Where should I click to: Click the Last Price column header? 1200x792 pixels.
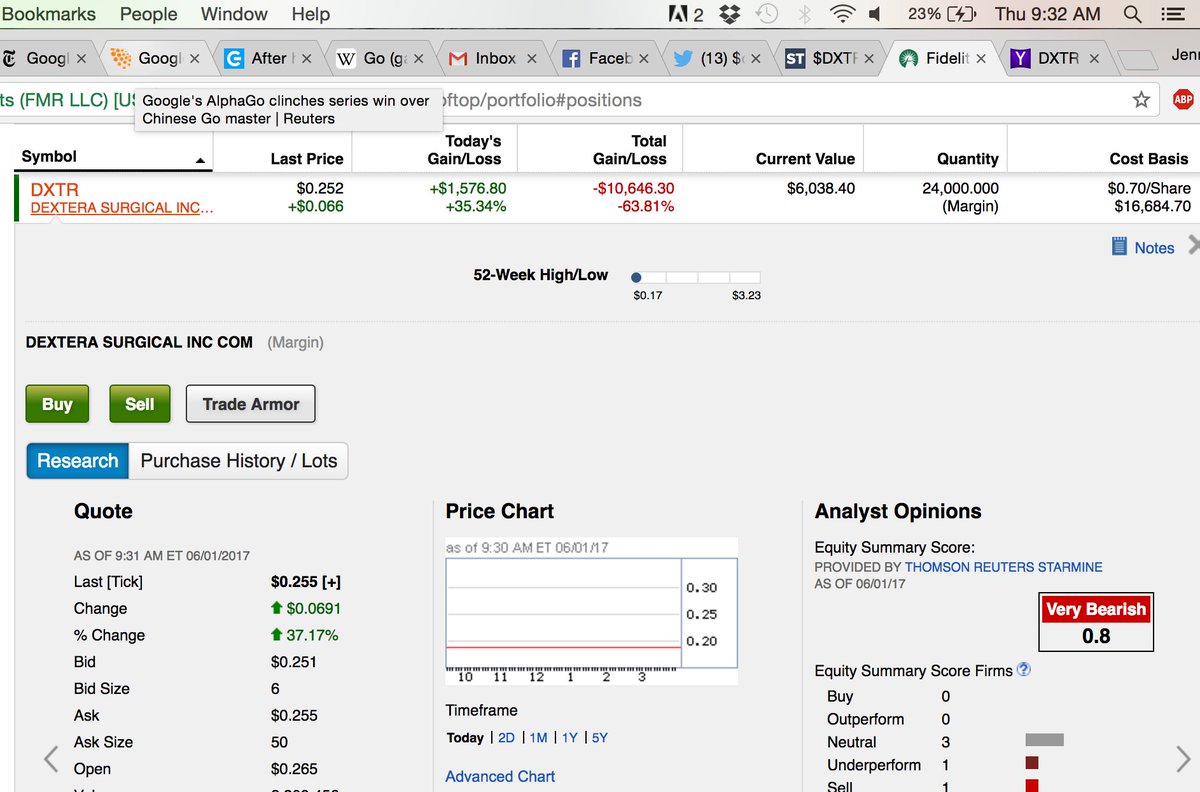(x=307, y=159)
